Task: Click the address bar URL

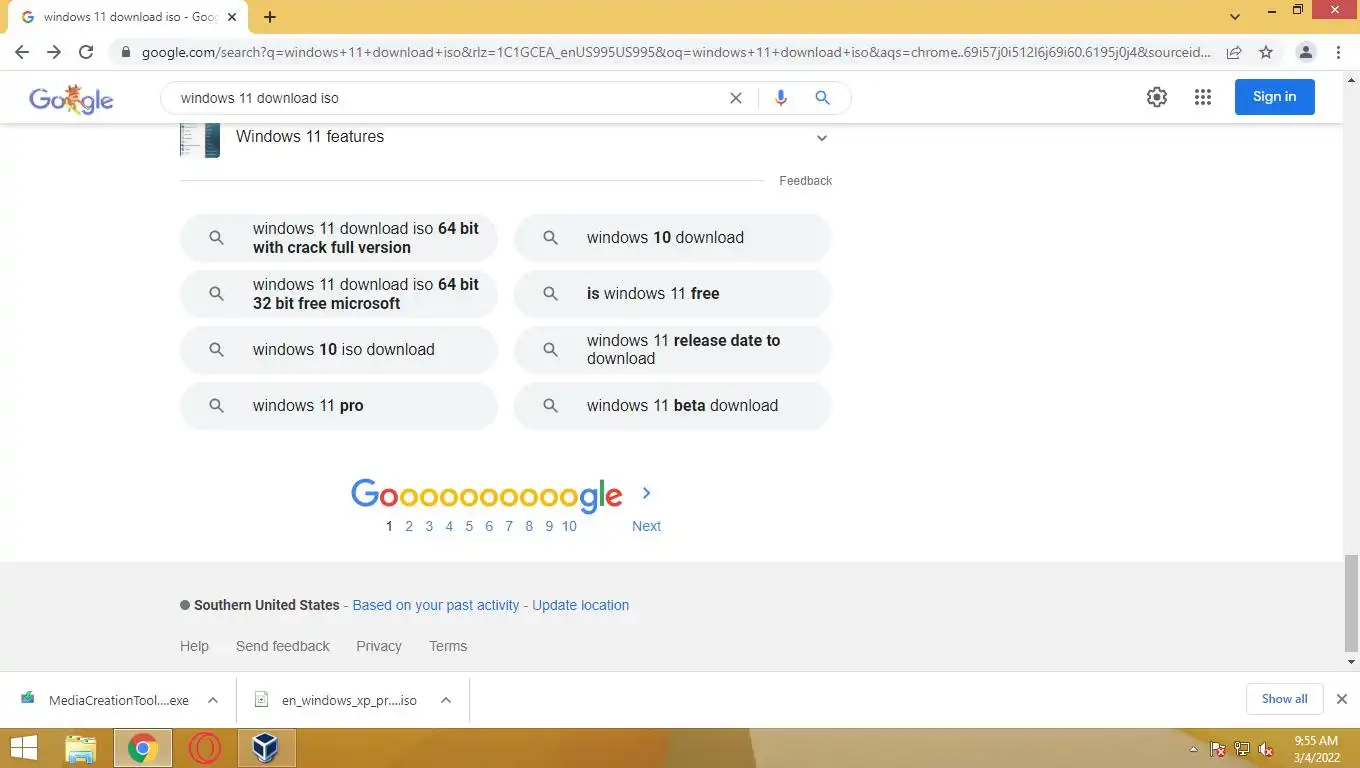Action: (676, 52)
